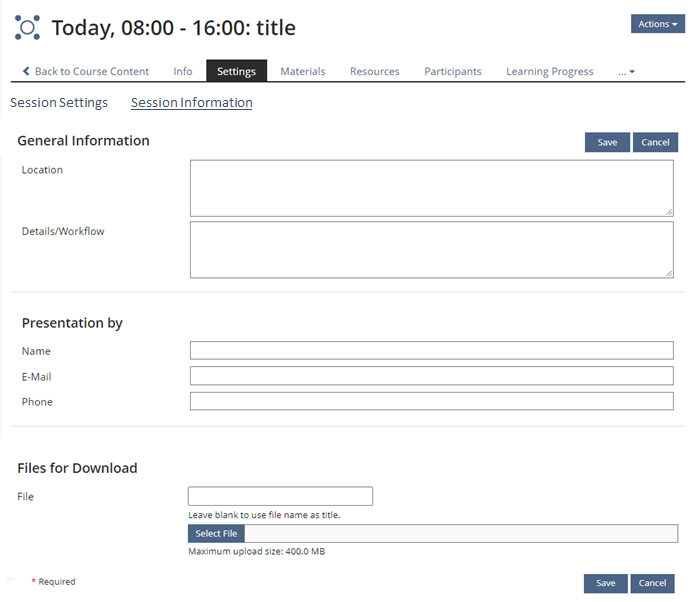This screenshot has width=694, height=602.
Task: Click Cancel button next to General Information
Action: click(655, 142)
